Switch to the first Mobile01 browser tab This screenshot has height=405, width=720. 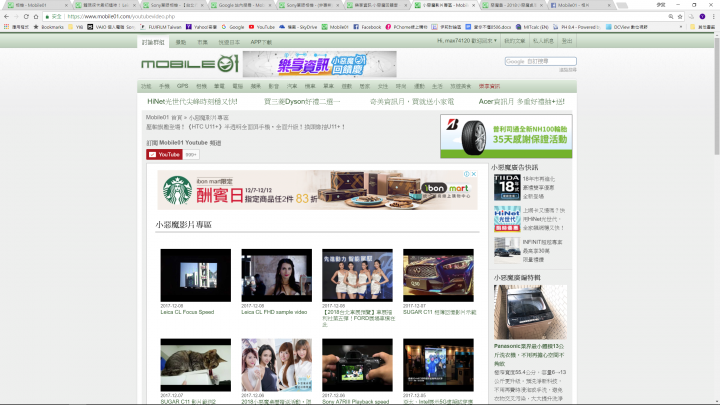[36, 5]
